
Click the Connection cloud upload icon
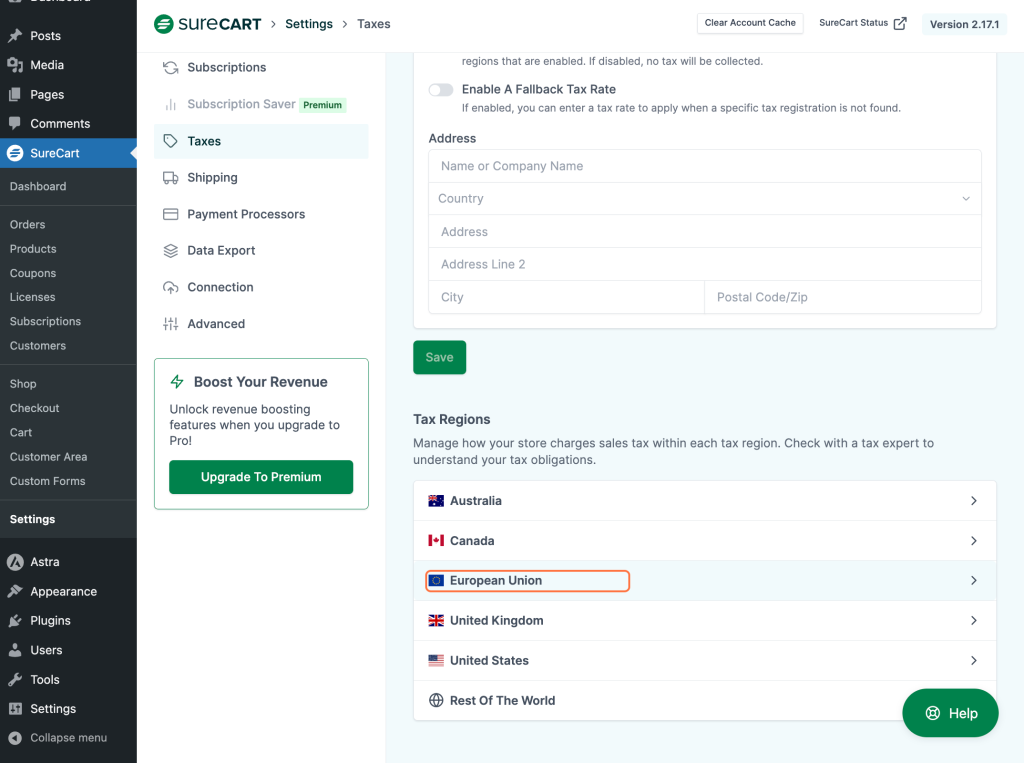170,288
